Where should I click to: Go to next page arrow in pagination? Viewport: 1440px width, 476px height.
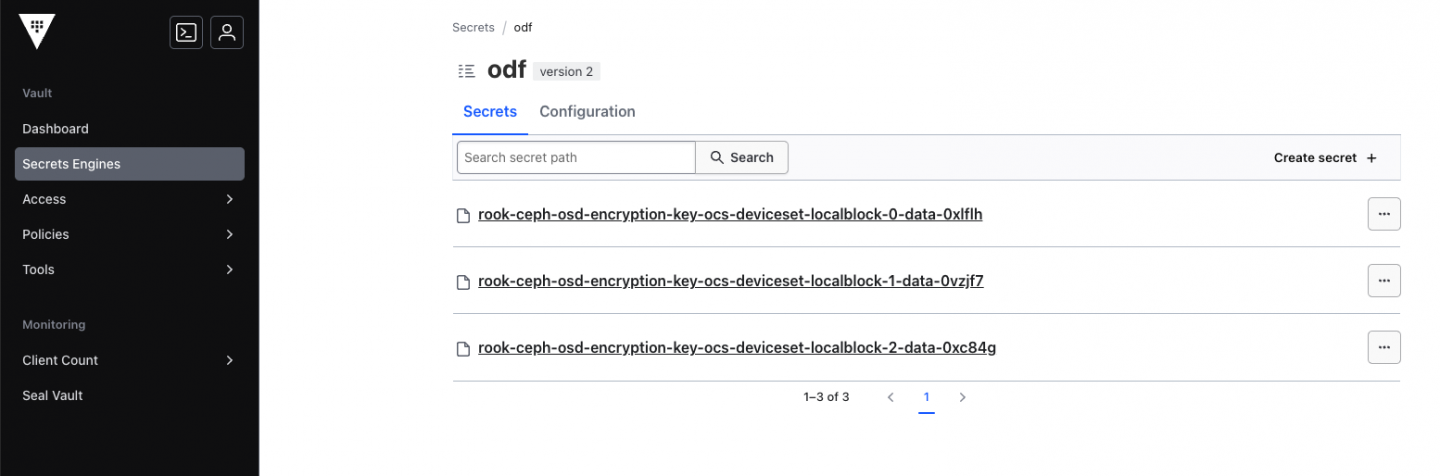click(962, 397)
